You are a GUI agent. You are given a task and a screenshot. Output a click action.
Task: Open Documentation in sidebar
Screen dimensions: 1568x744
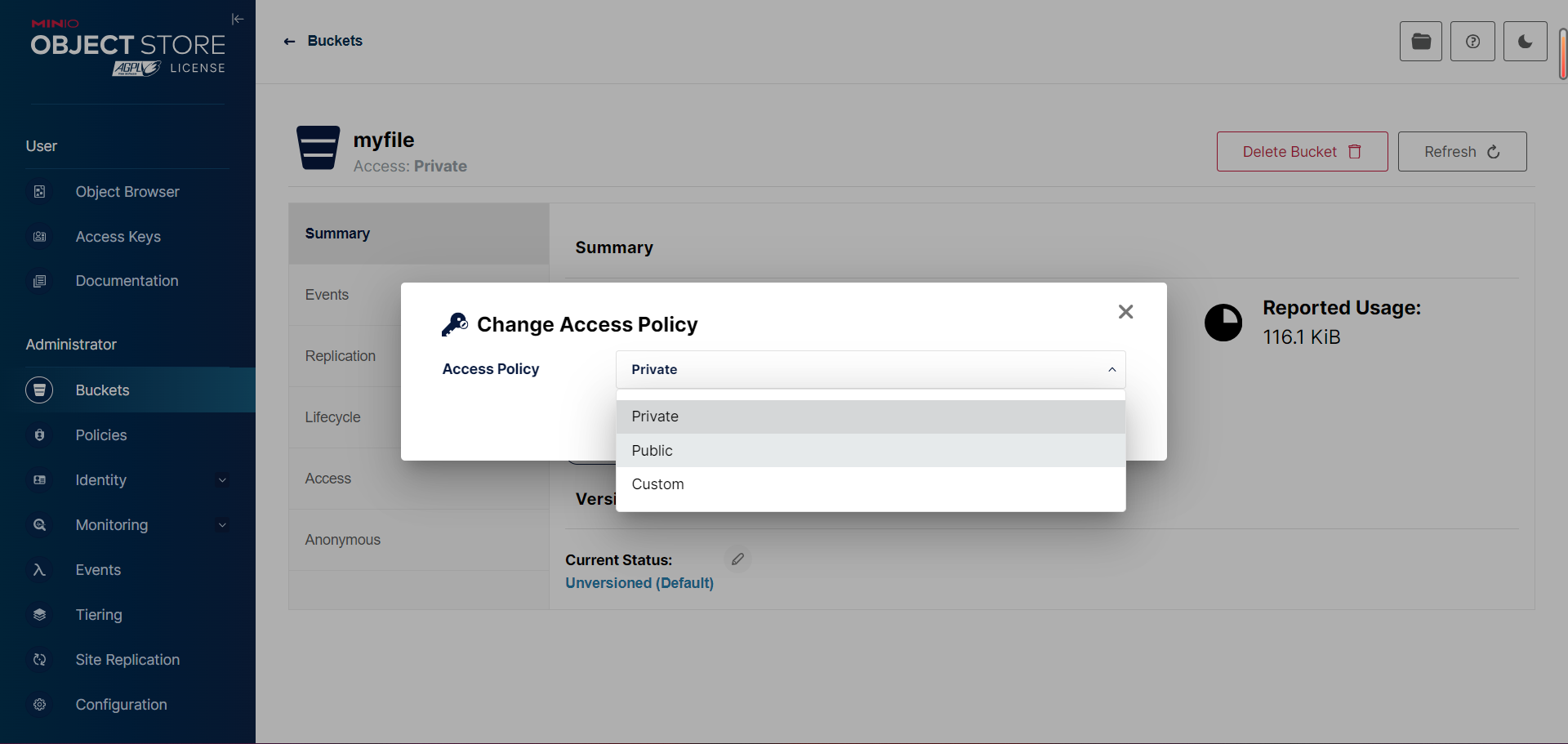[x=127, y=281]
